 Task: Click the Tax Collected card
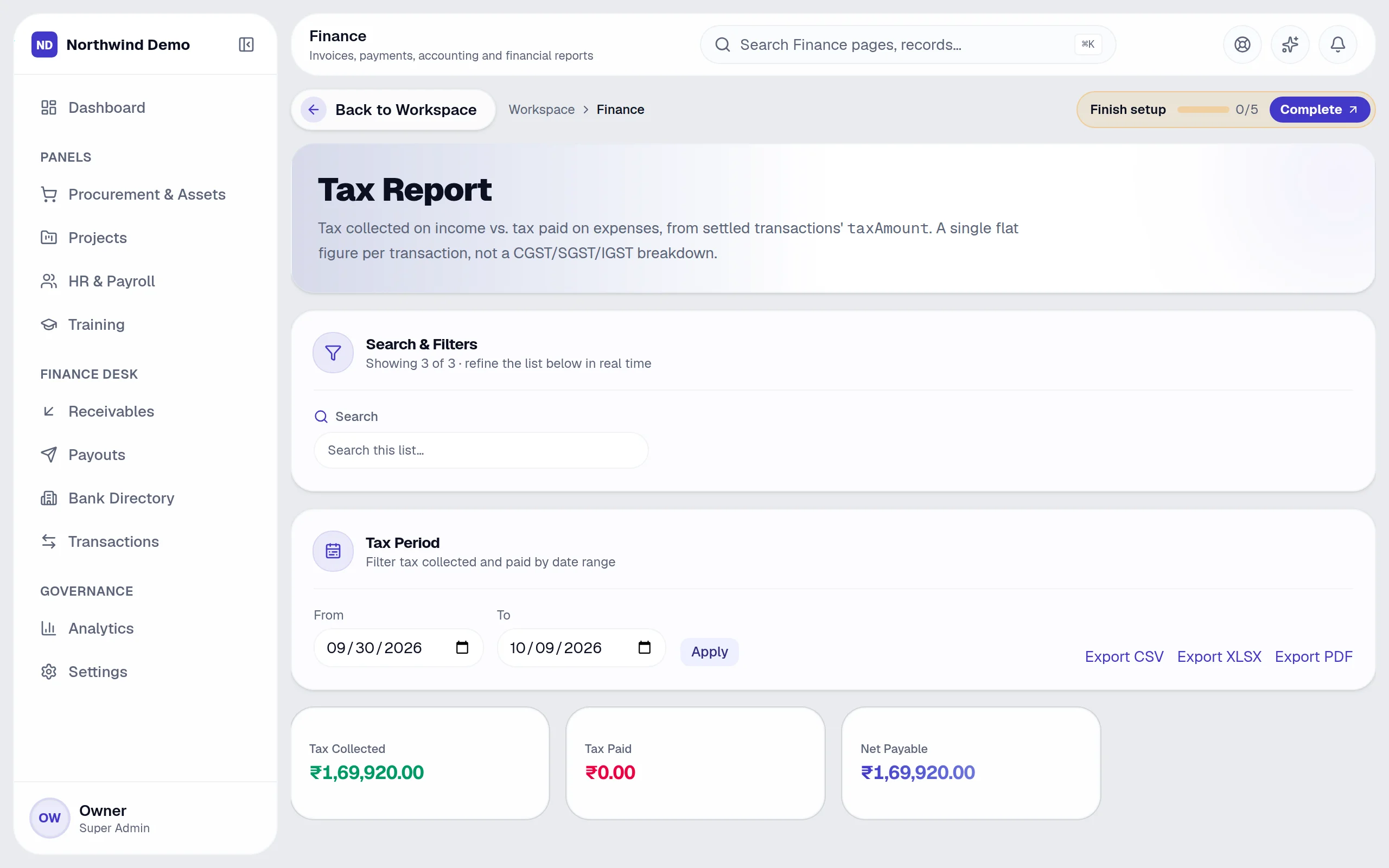tap(420, 763)
